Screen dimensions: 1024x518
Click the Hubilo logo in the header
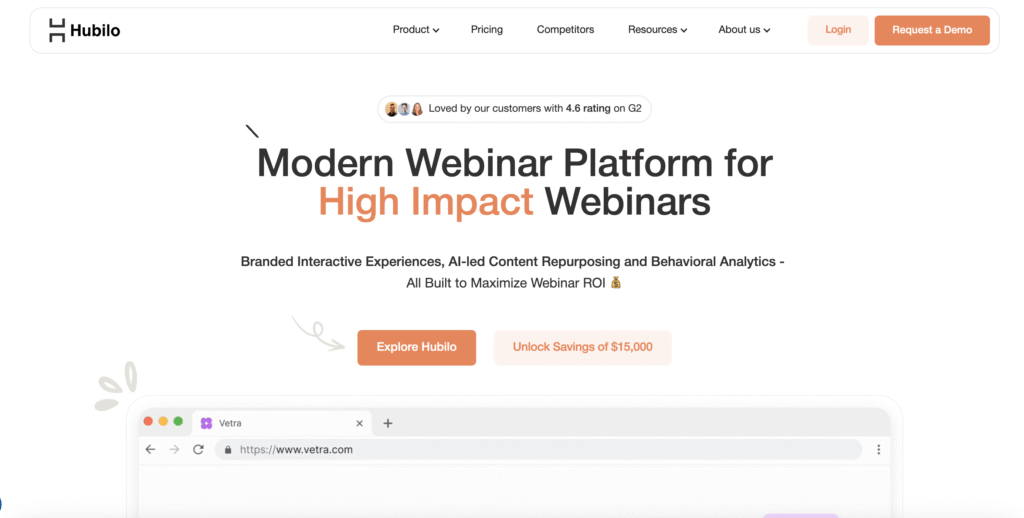coord(85,30)
